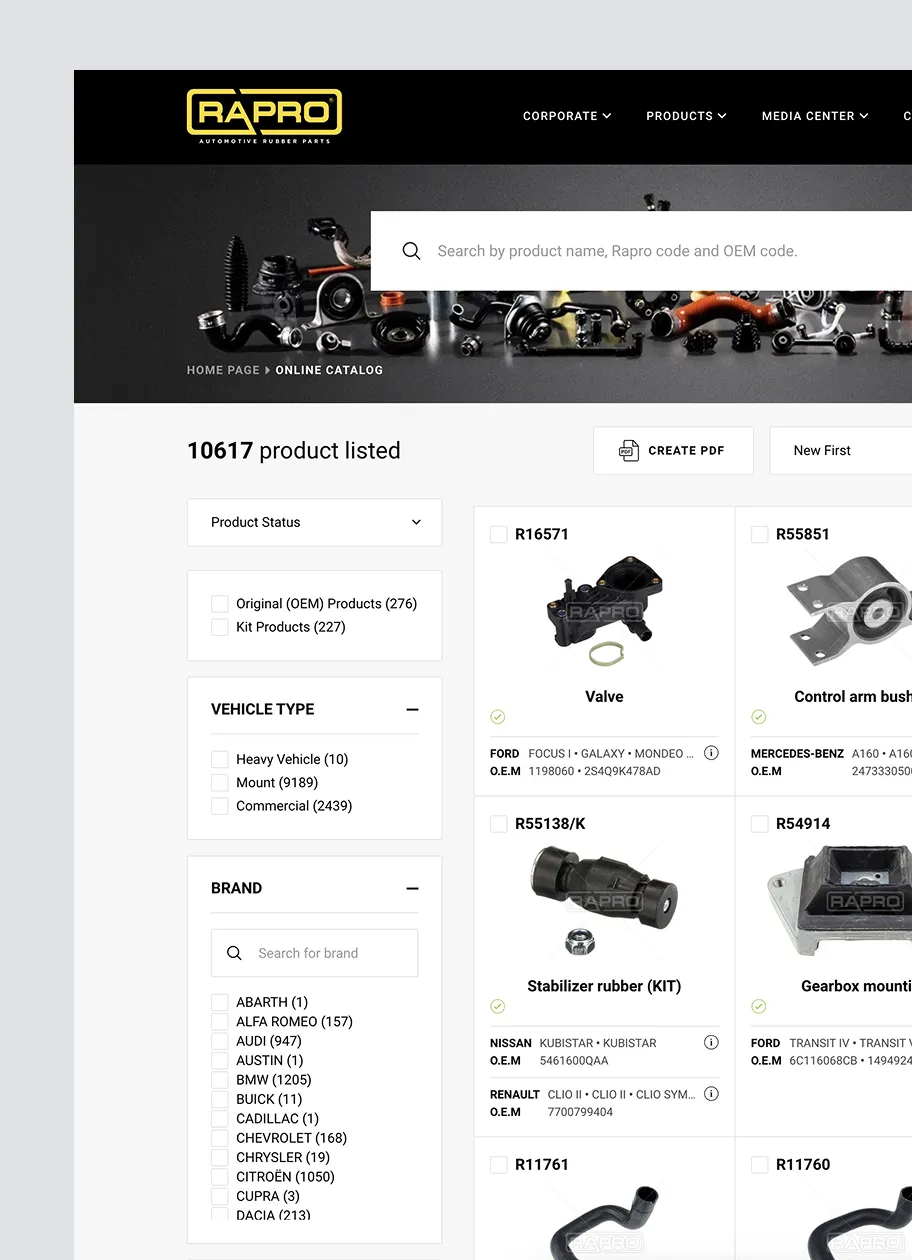Enable the Heavy Vehicle filter

coord(220,760)
